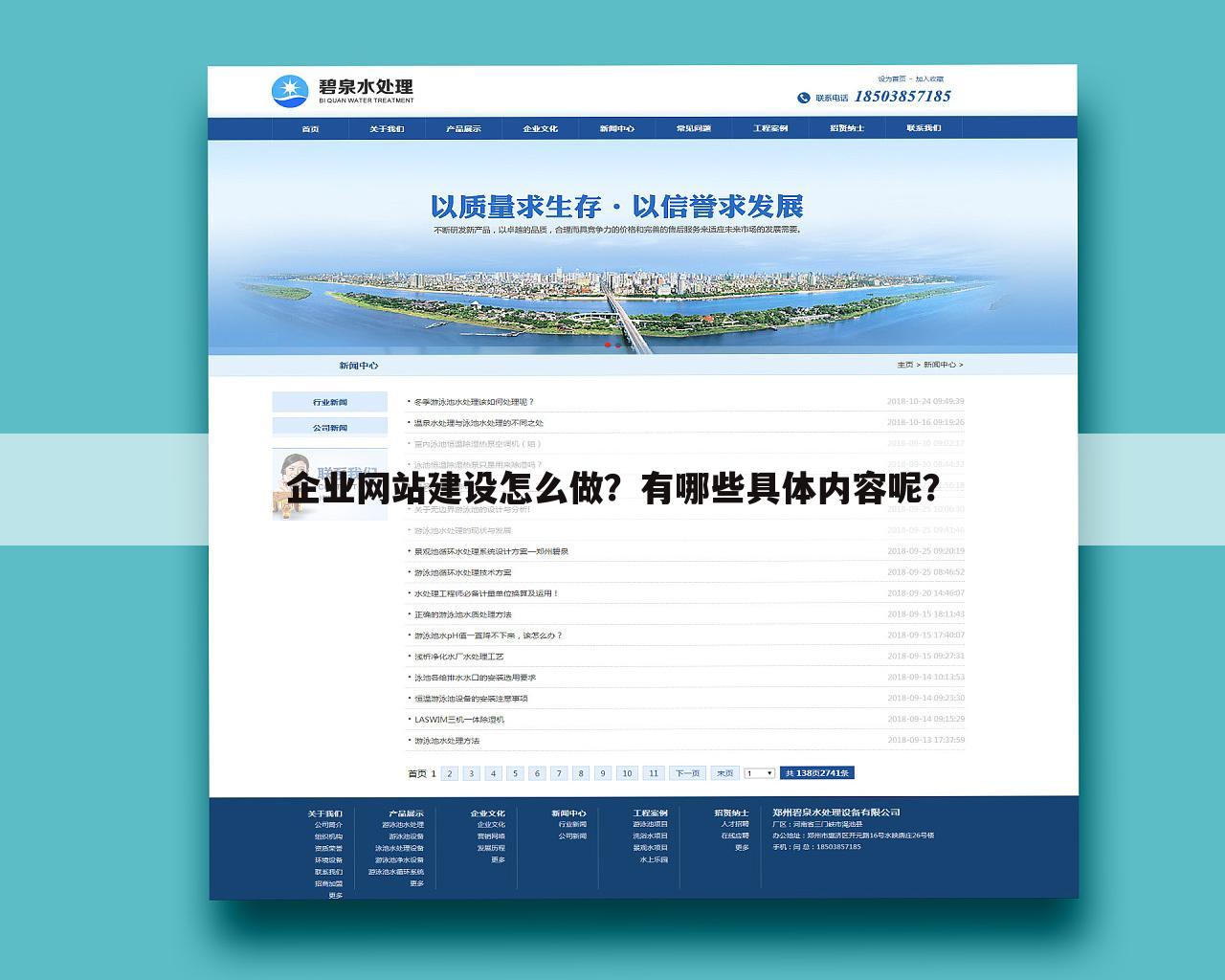Screen dimensions: 1225x980
Task: Open the 关于我们 navigation menu item
Action: [x=387, y=128]
